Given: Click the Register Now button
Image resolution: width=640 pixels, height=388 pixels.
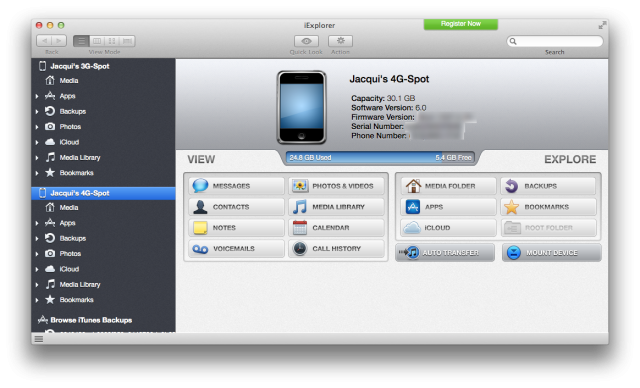Looking at the screenshot, I should tap(460, 24).
